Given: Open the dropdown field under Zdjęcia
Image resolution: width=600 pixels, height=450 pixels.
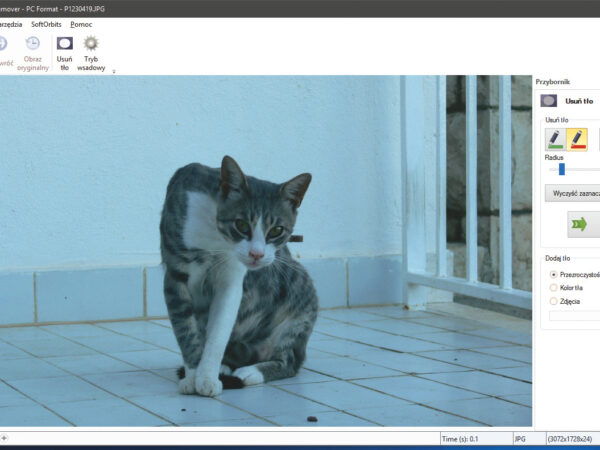Looking at the screenshot, I should [575, 315].
